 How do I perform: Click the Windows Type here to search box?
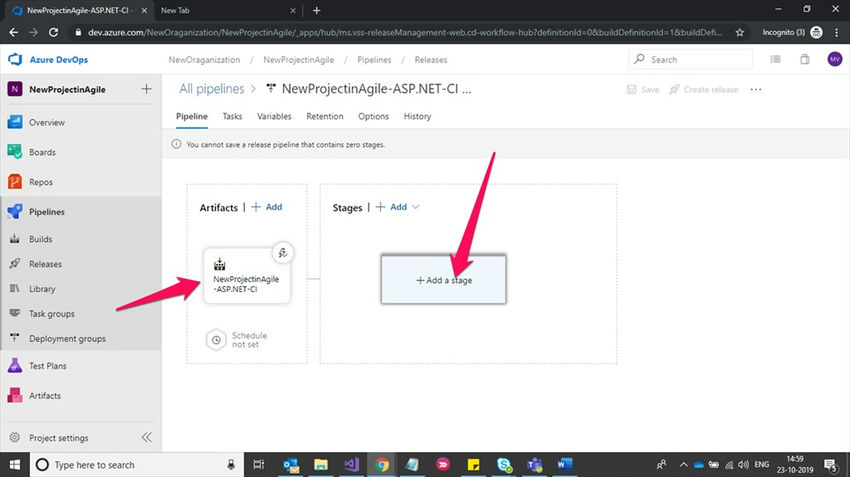point(136,465)
